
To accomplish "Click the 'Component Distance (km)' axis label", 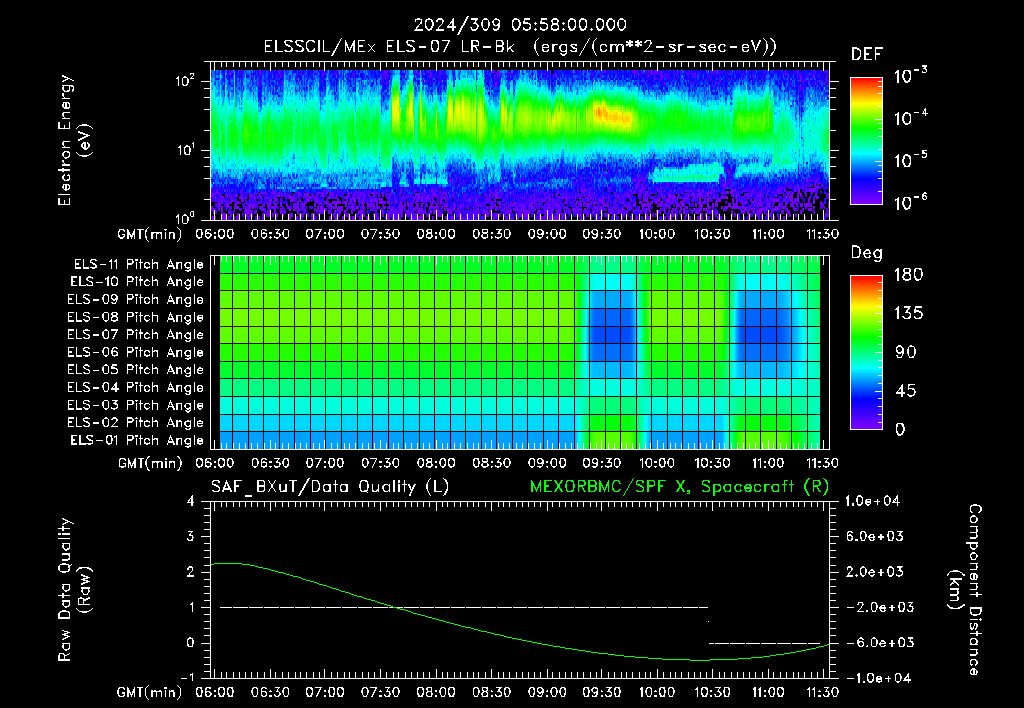I will pyautogui.click(x=965, y=590).
